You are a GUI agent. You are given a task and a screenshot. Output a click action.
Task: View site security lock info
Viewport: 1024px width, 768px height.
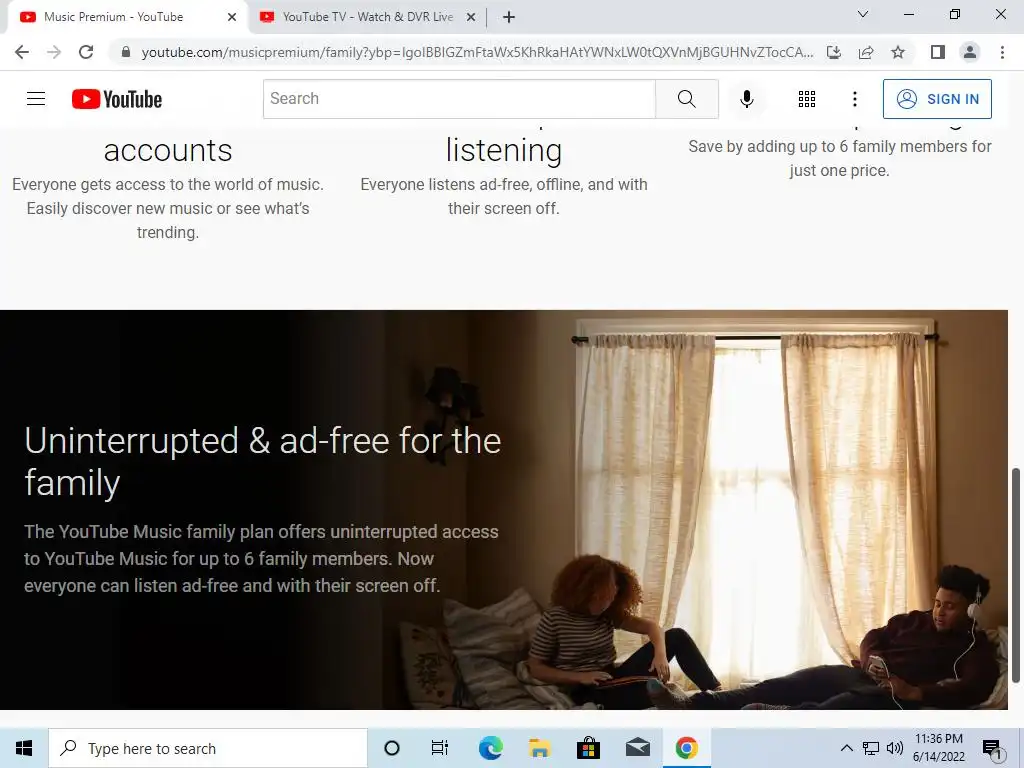(x=126, y=52)
